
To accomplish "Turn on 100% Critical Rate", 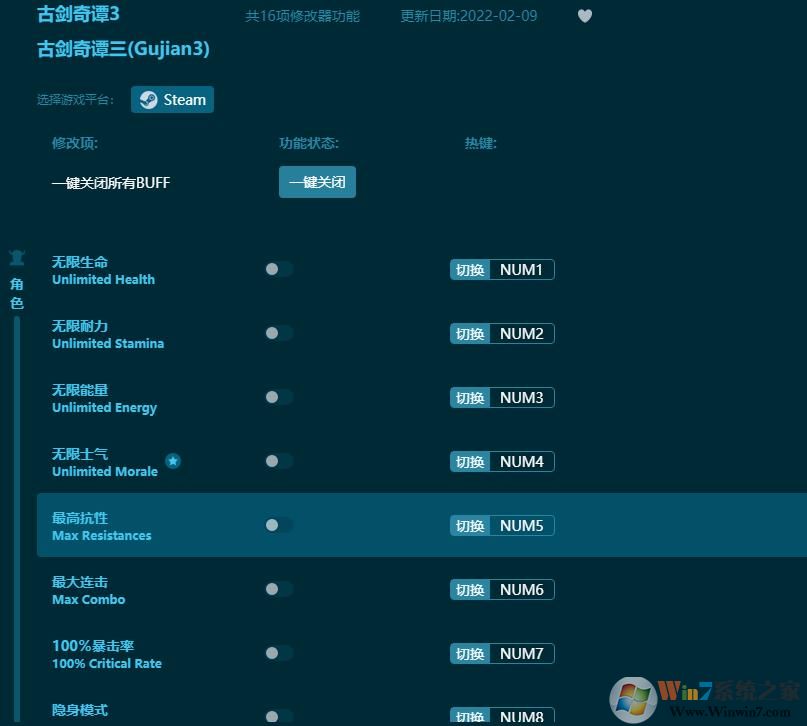I will 278,653.
